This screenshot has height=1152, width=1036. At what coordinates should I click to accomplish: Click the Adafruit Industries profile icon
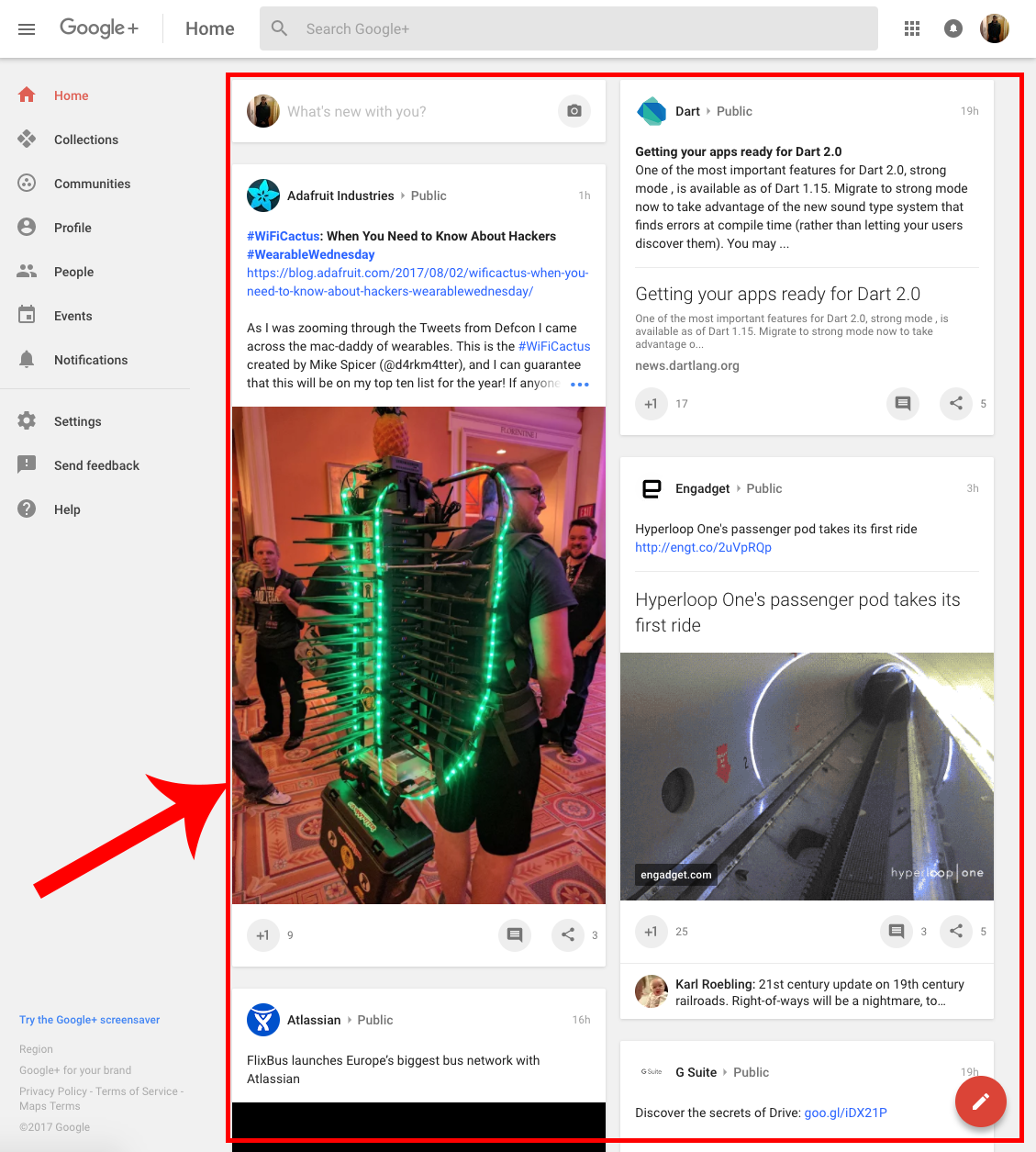tap(263, 196)
